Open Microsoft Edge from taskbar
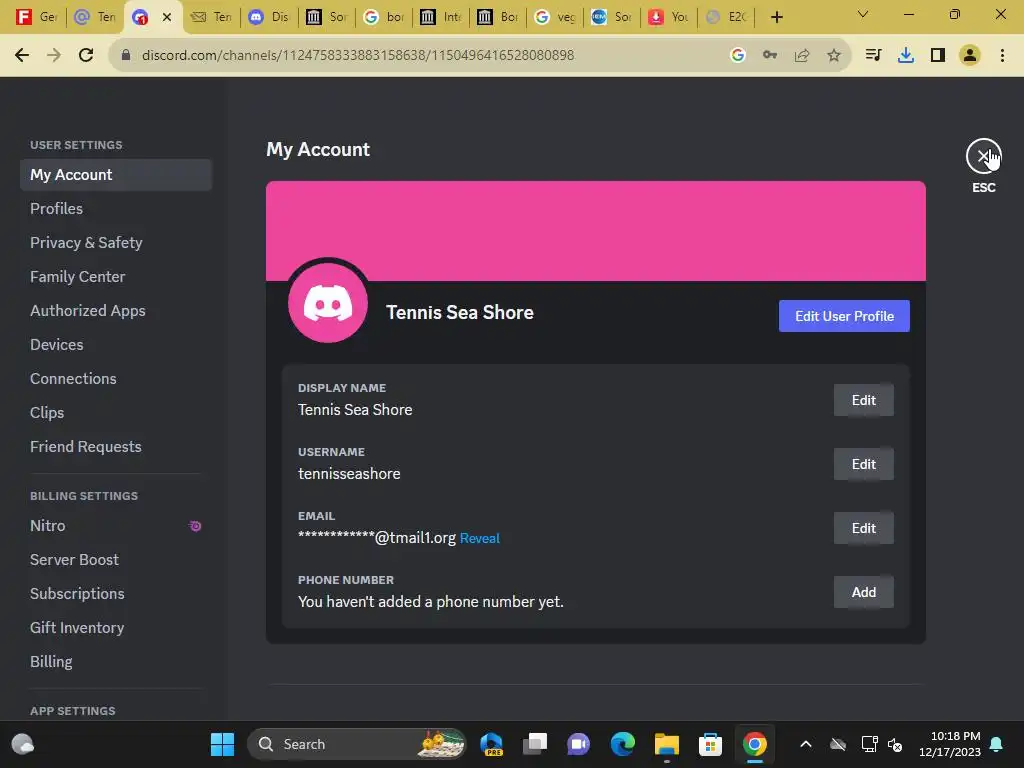The image size is (1024, 768). tap(622, 744)
